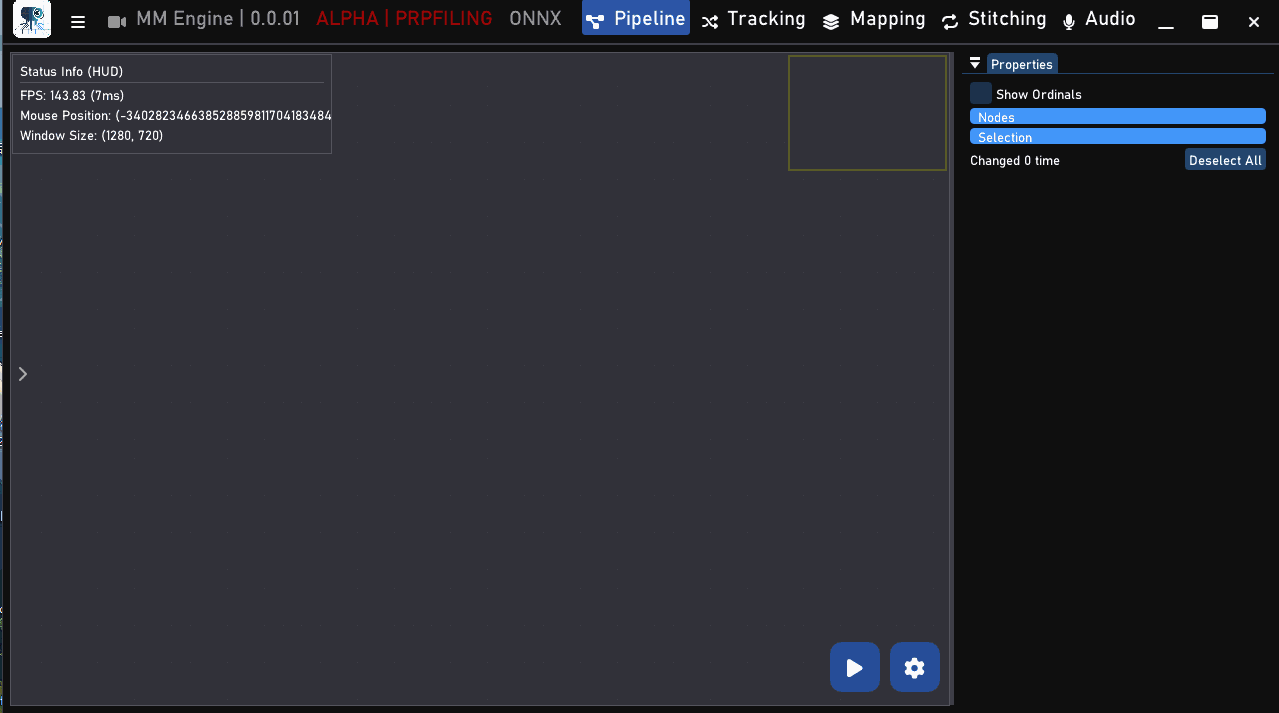Open the settings gear in the viewport

[x=914, y=667]
